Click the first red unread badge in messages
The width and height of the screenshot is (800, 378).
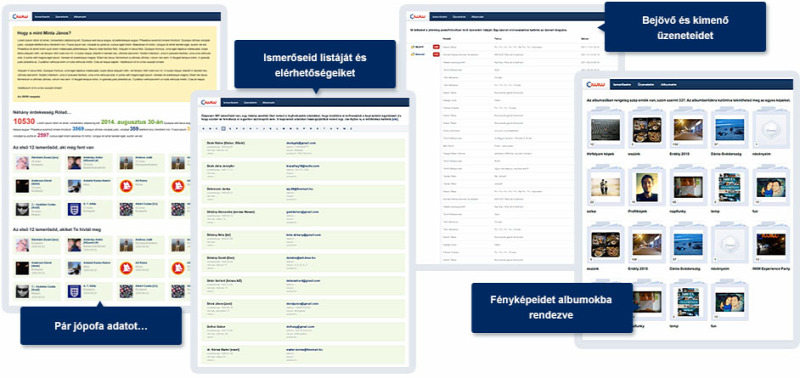436,47
